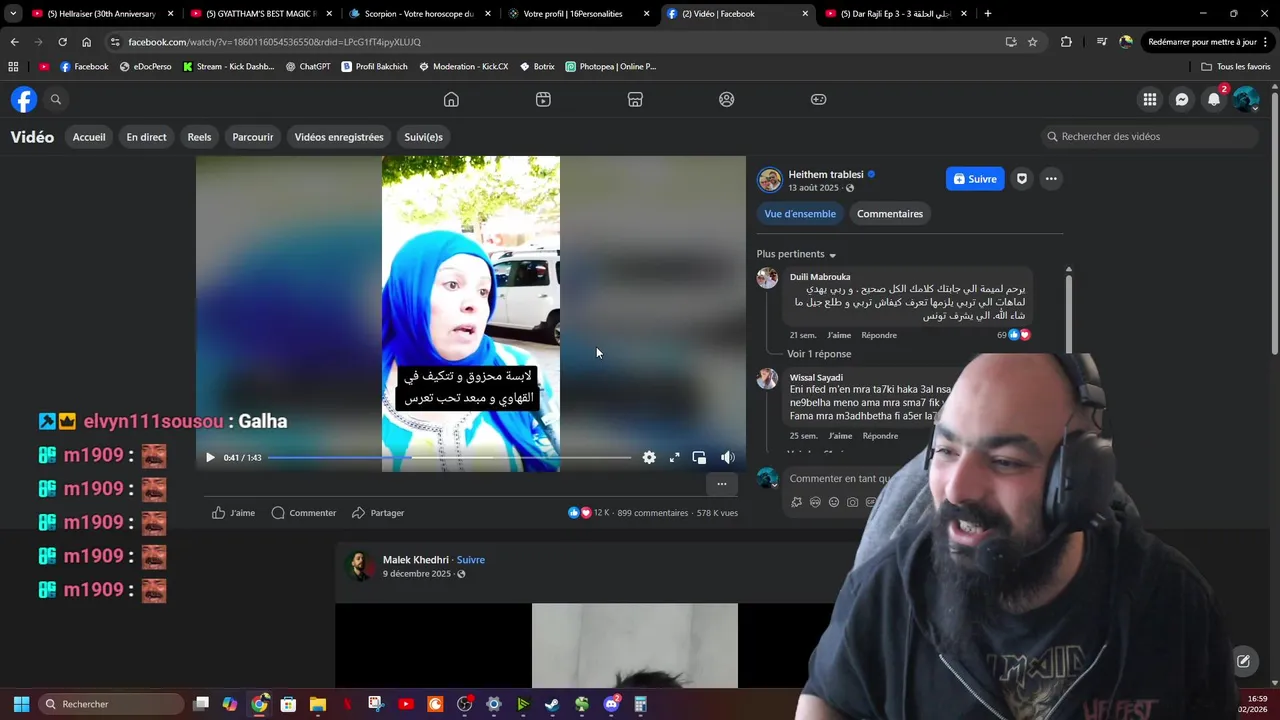Screen dimensions: 1280x720
Task: Open the Windows Start menu
Action: pyautogui.click(x=21, y=704)
